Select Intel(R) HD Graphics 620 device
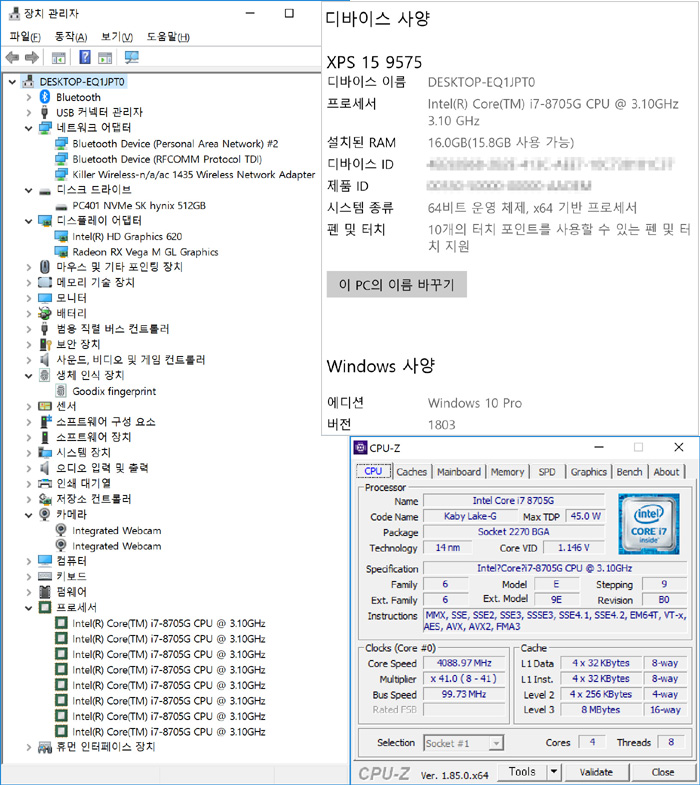This screenshot has width=700, height=787. (127, 236)
